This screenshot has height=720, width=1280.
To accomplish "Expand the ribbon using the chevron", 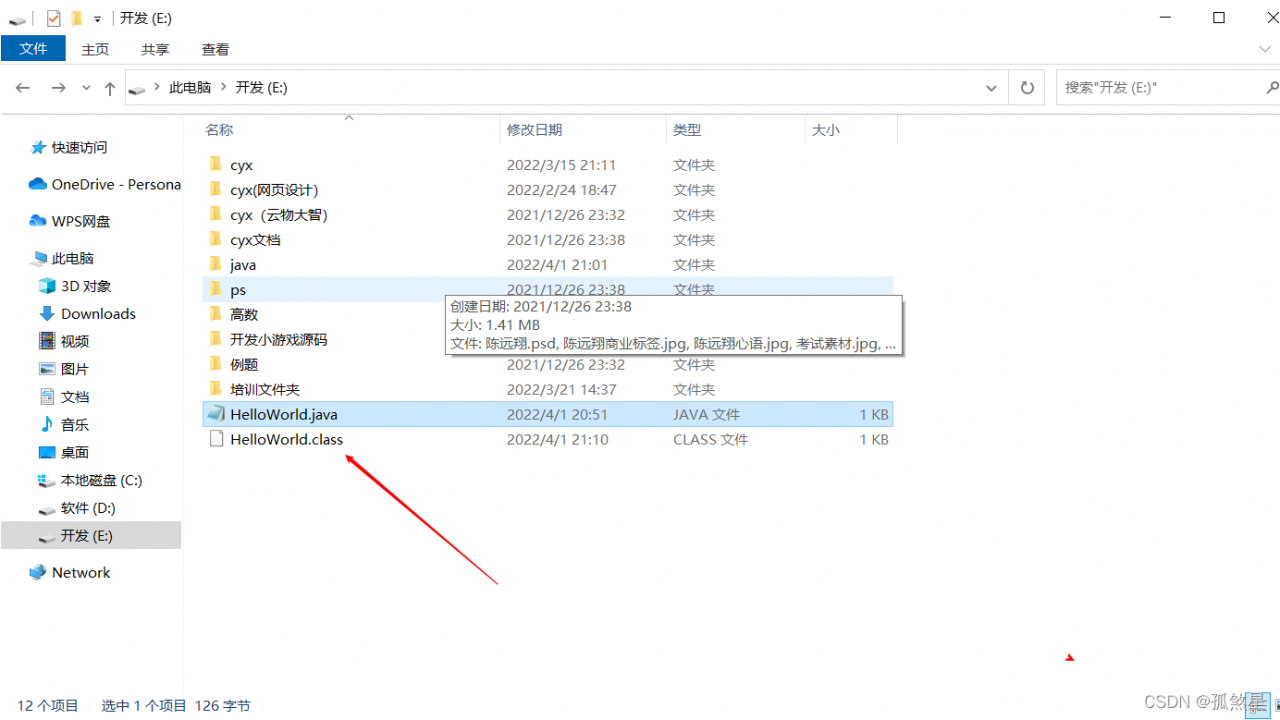I will (1265, 49).
